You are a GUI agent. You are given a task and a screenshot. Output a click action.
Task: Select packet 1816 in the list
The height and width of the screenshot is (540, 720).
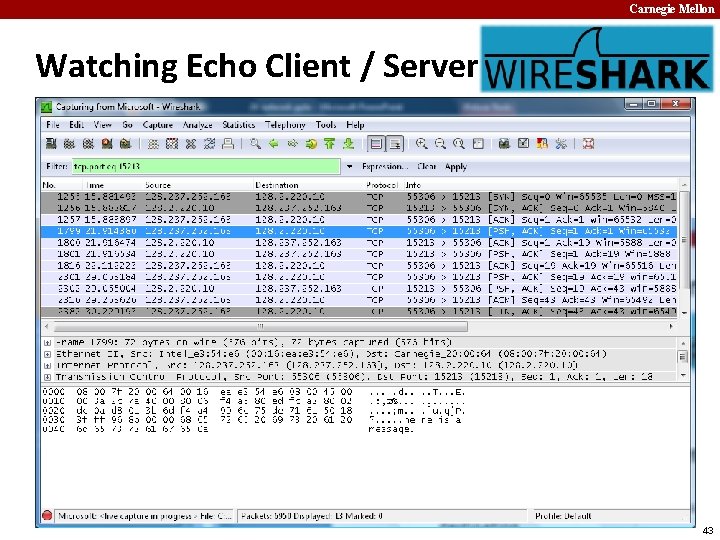pos(359,266)
